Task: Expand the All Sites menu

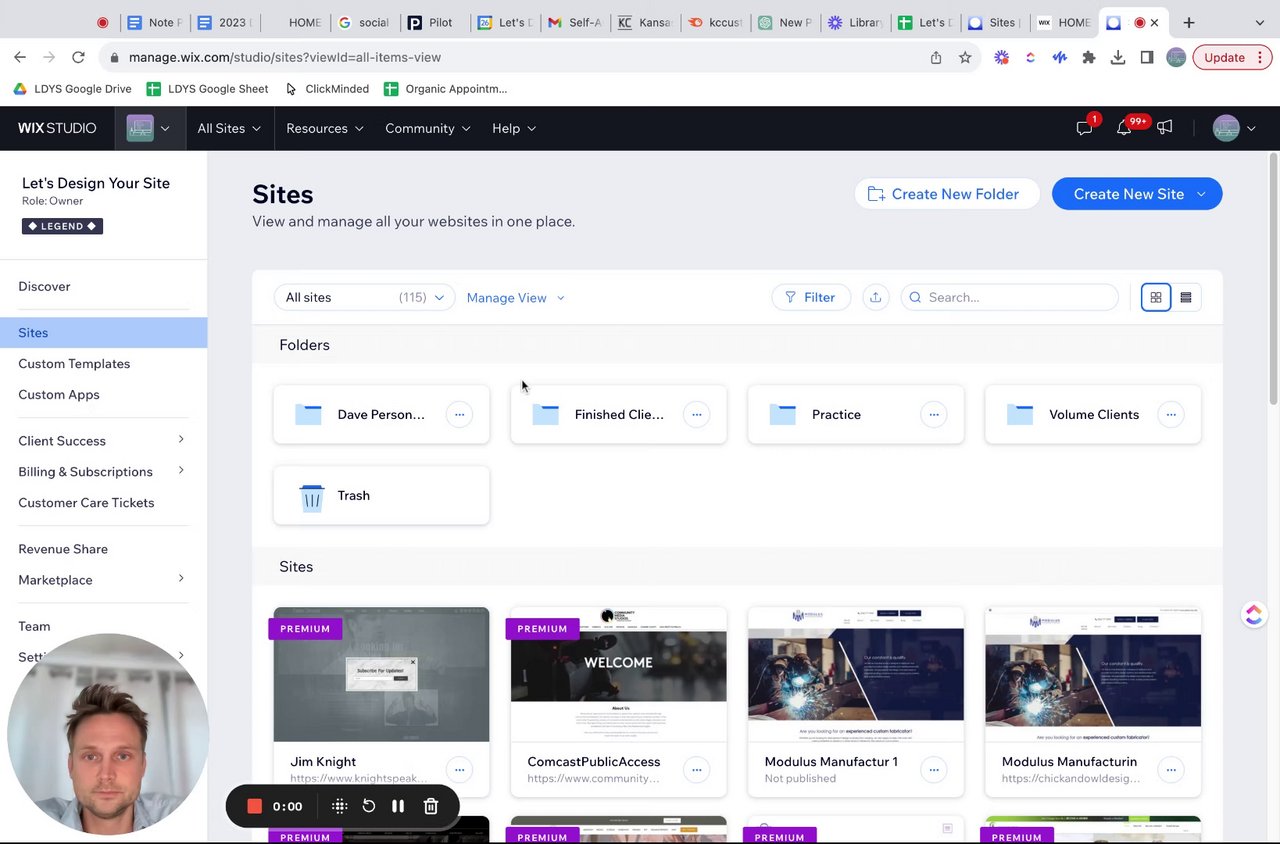Action: [x=229, y=128]
